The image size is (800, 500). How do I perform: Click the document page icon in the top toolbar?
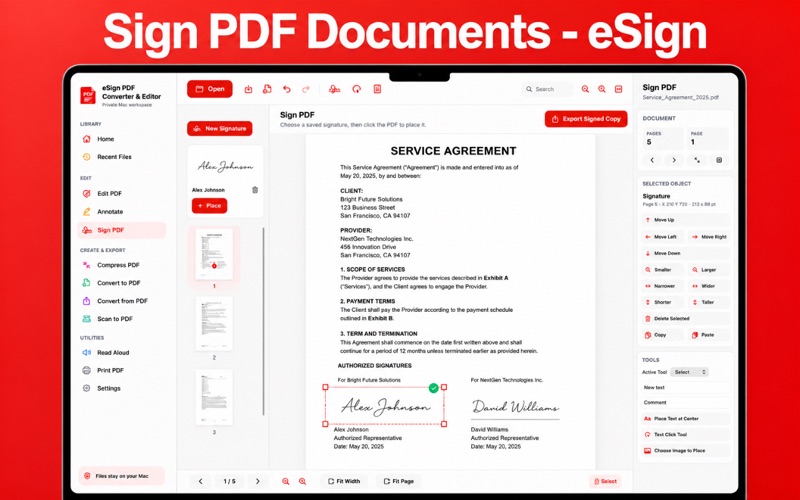coord(377,89)
